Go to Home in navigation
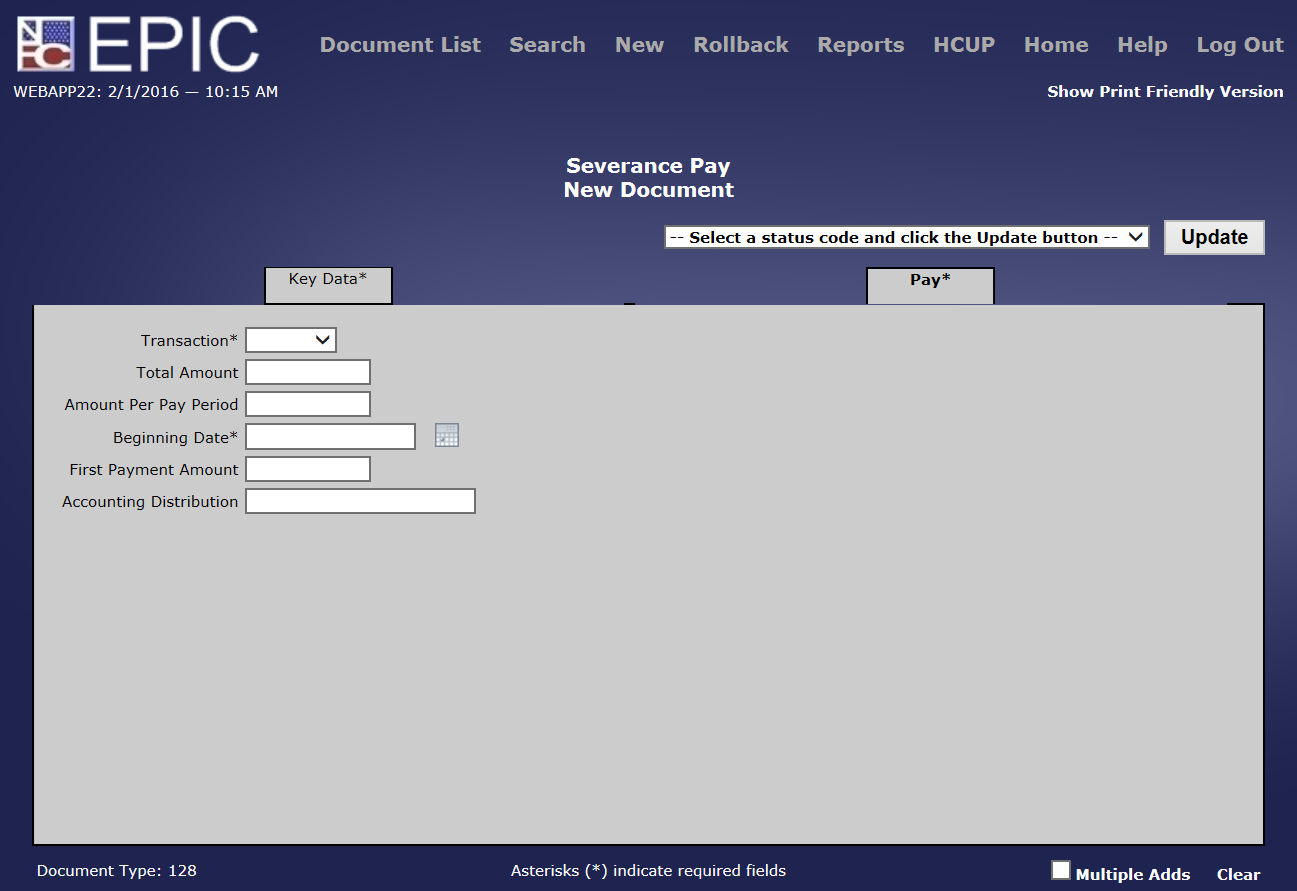 tap(1056, 45)
